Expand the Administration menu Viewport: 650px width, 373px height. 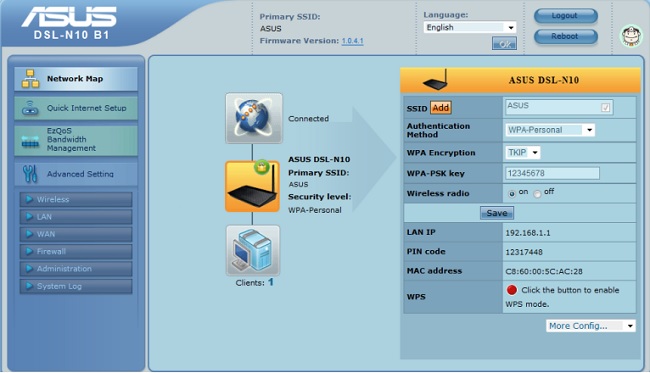[76, 269]
